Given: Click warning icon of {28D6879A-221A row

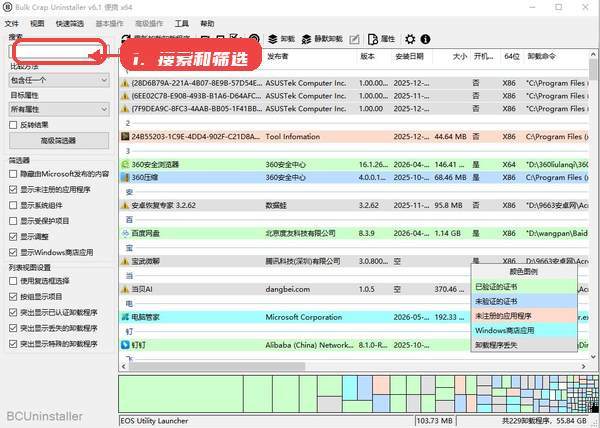Looking at the screenshot, I should point(125,83).
